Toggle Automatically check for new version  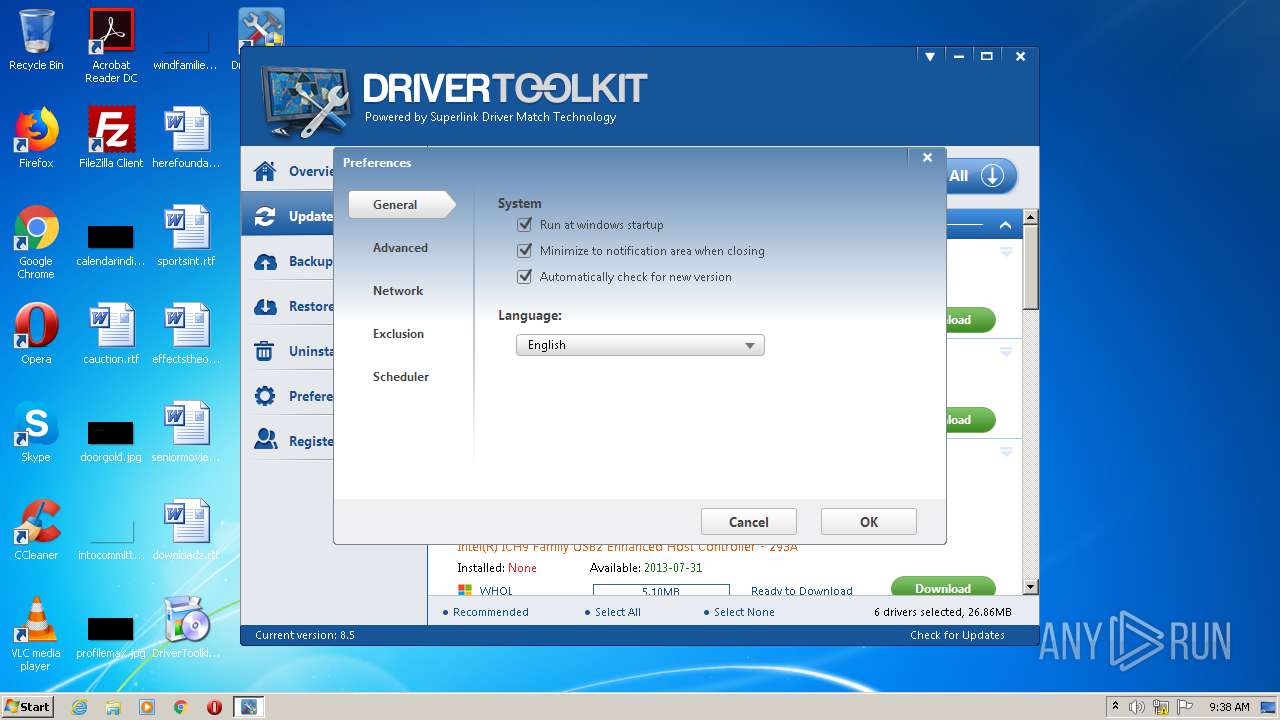(x=524, y=277)
